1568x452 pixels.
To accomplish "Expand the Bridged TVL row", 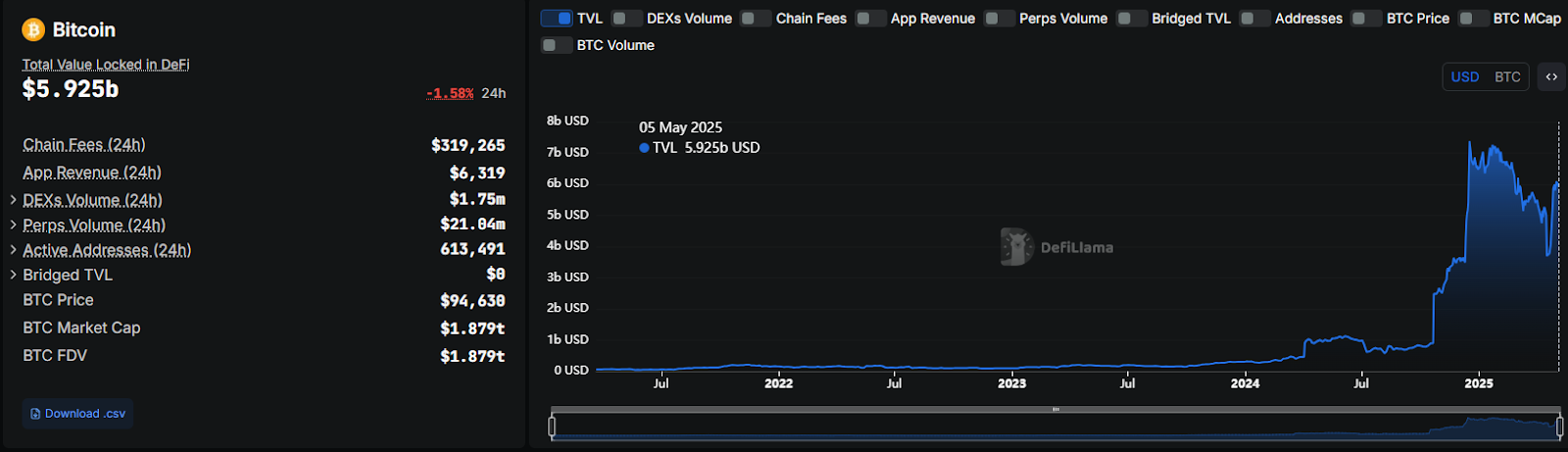I will [13, 275].
